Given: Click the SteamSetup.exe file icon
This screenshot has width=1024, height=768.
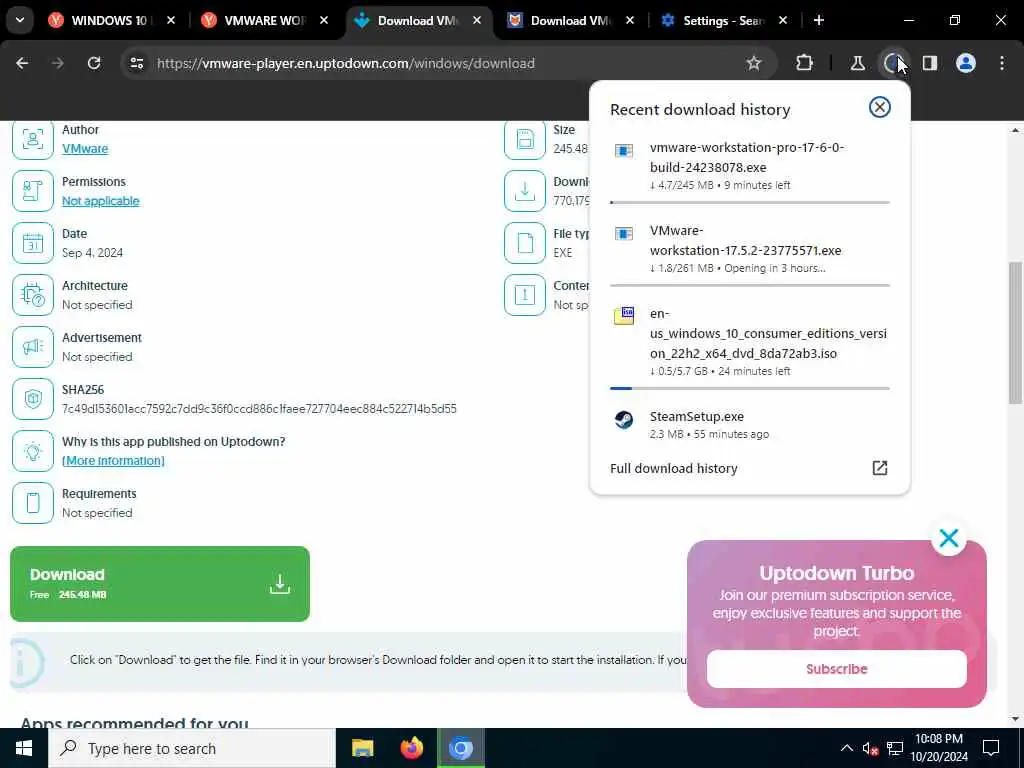Looking at the screenshot, I should click(624, 419).
